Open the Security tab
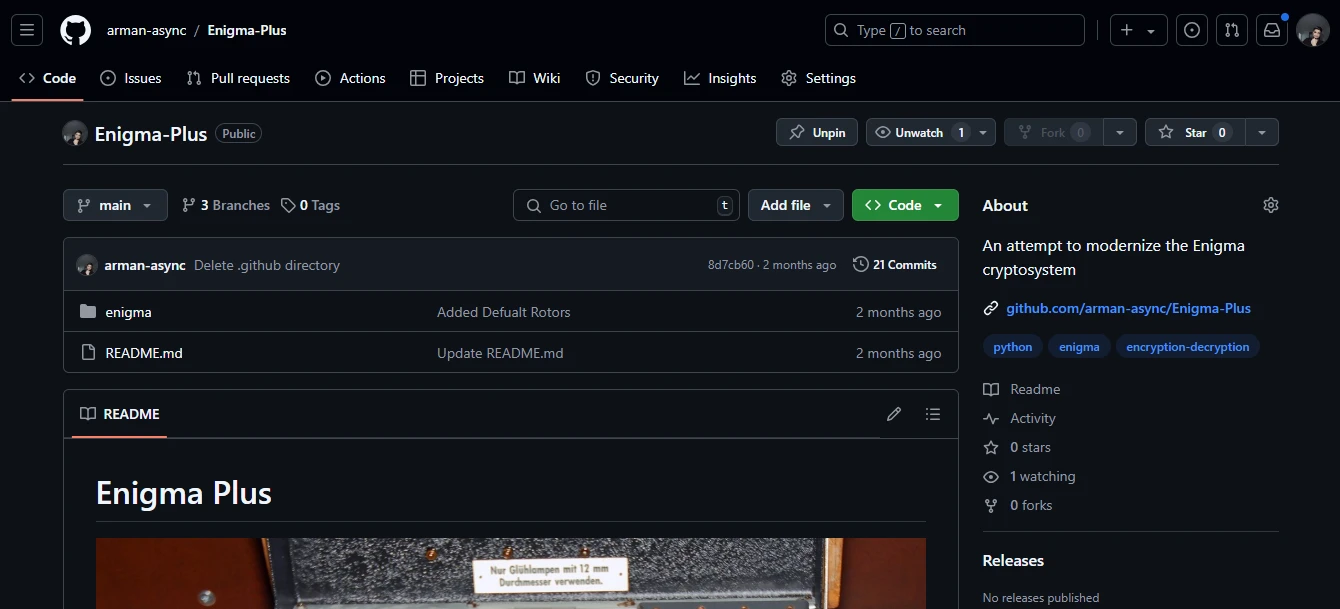1340x609 pixels. (x=622, y=78)
